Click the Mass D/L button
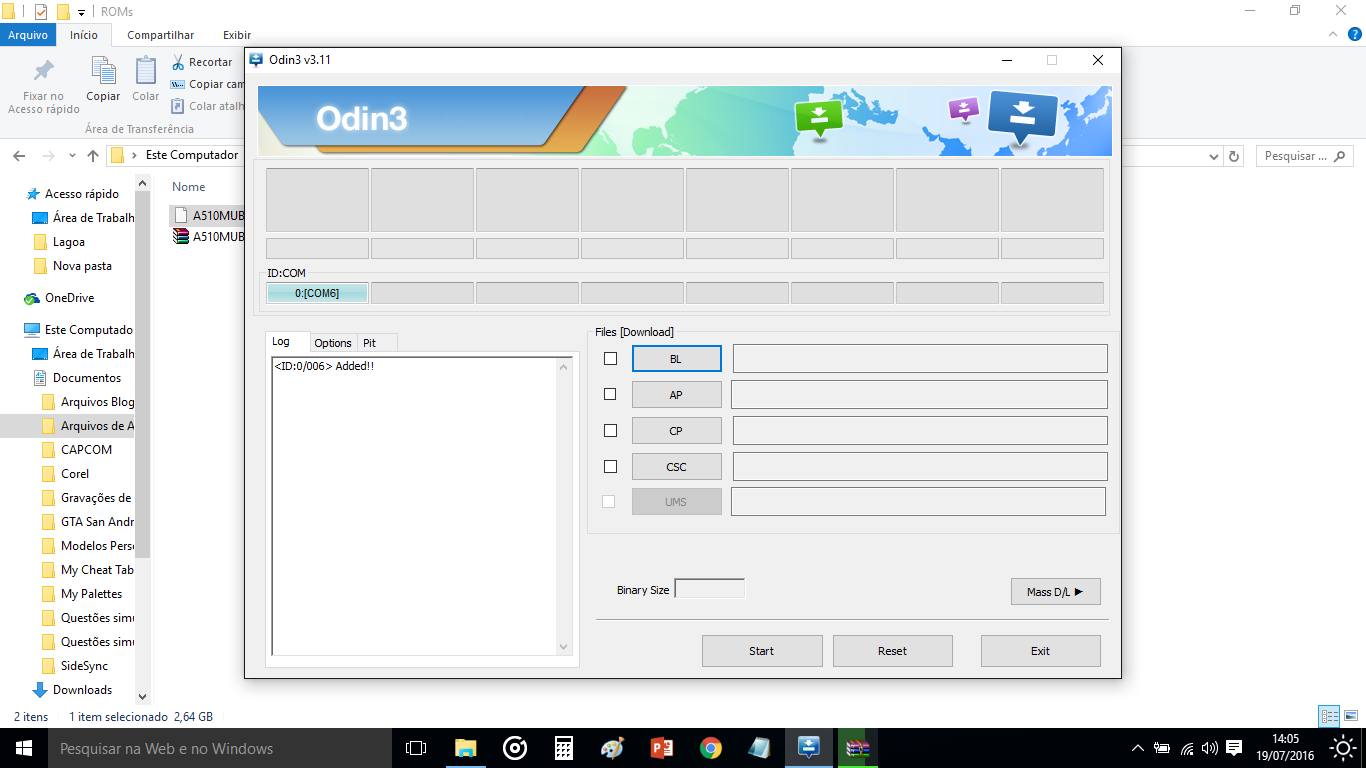 point(1055,591)
